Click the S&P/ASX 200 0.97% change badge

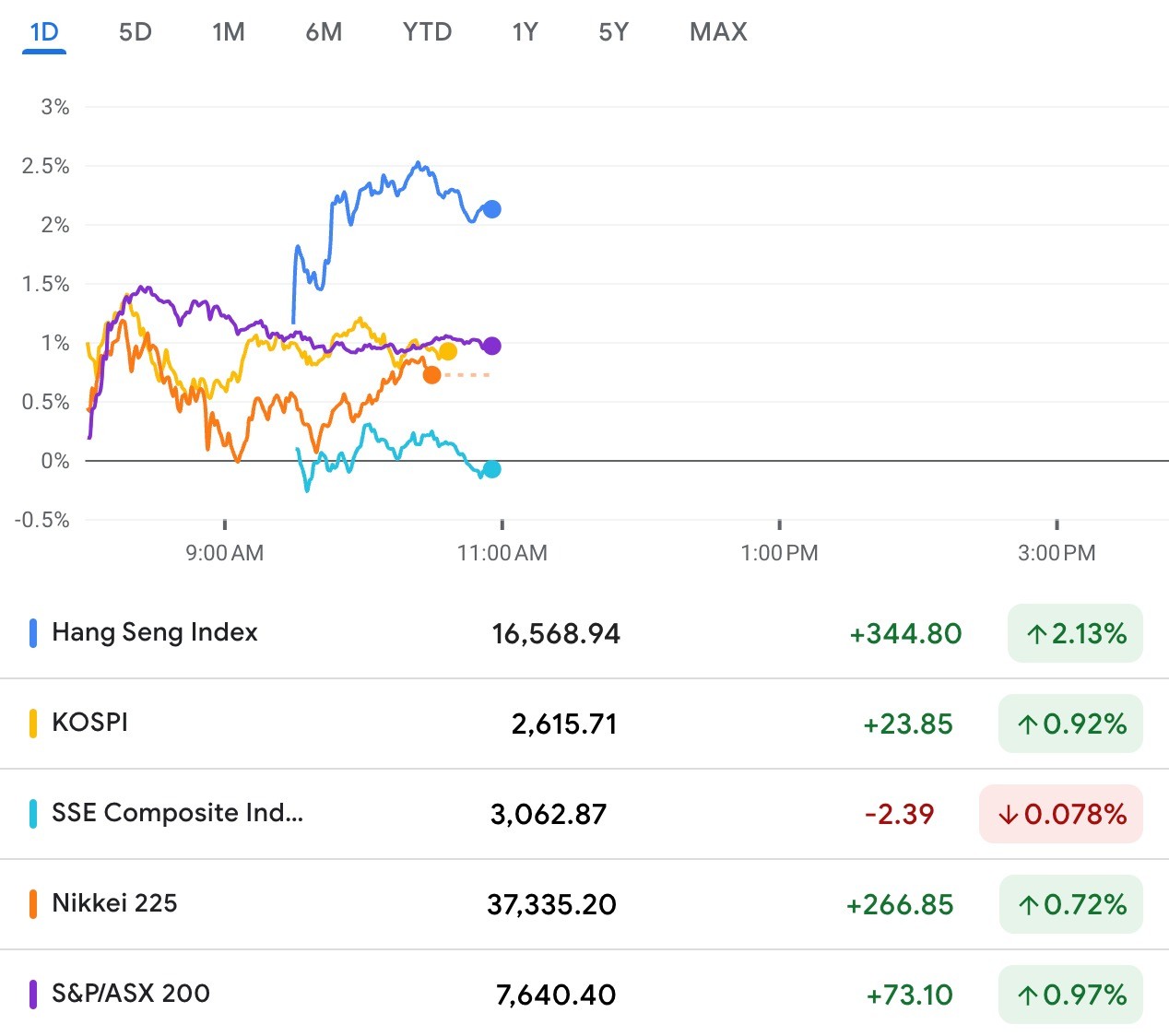1070,995
